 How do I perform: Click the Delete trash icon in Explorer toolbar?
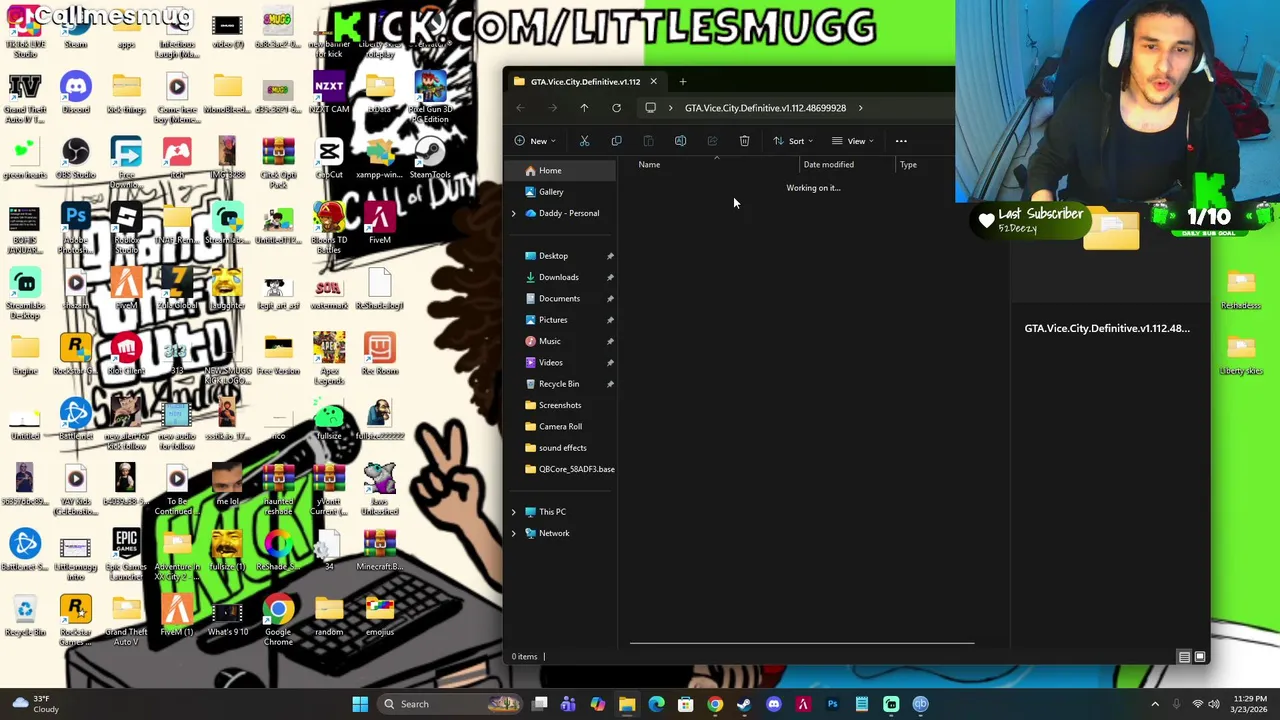pos(744,141)
